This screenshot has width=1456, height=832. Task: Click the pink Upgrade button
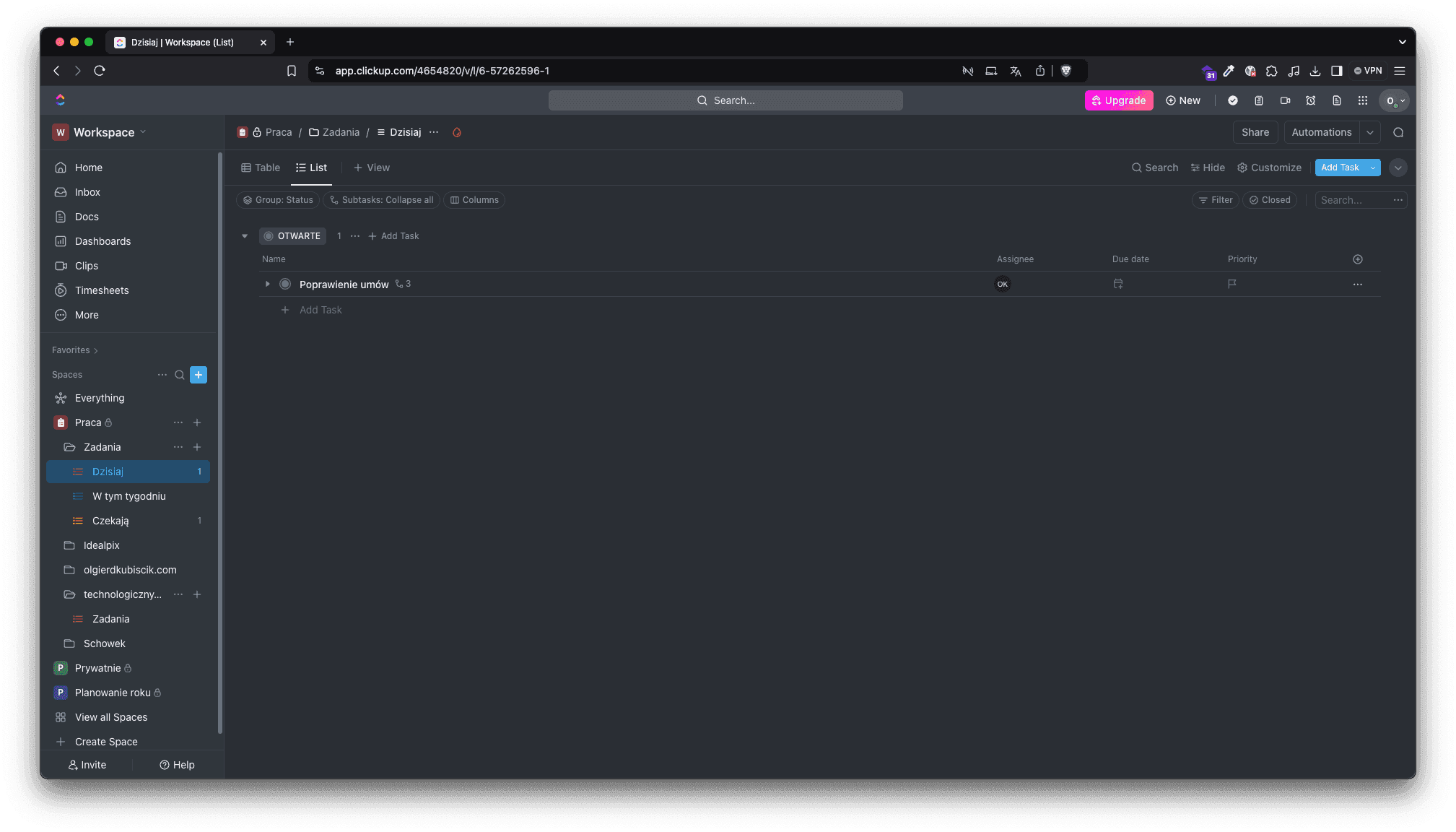1118,100
